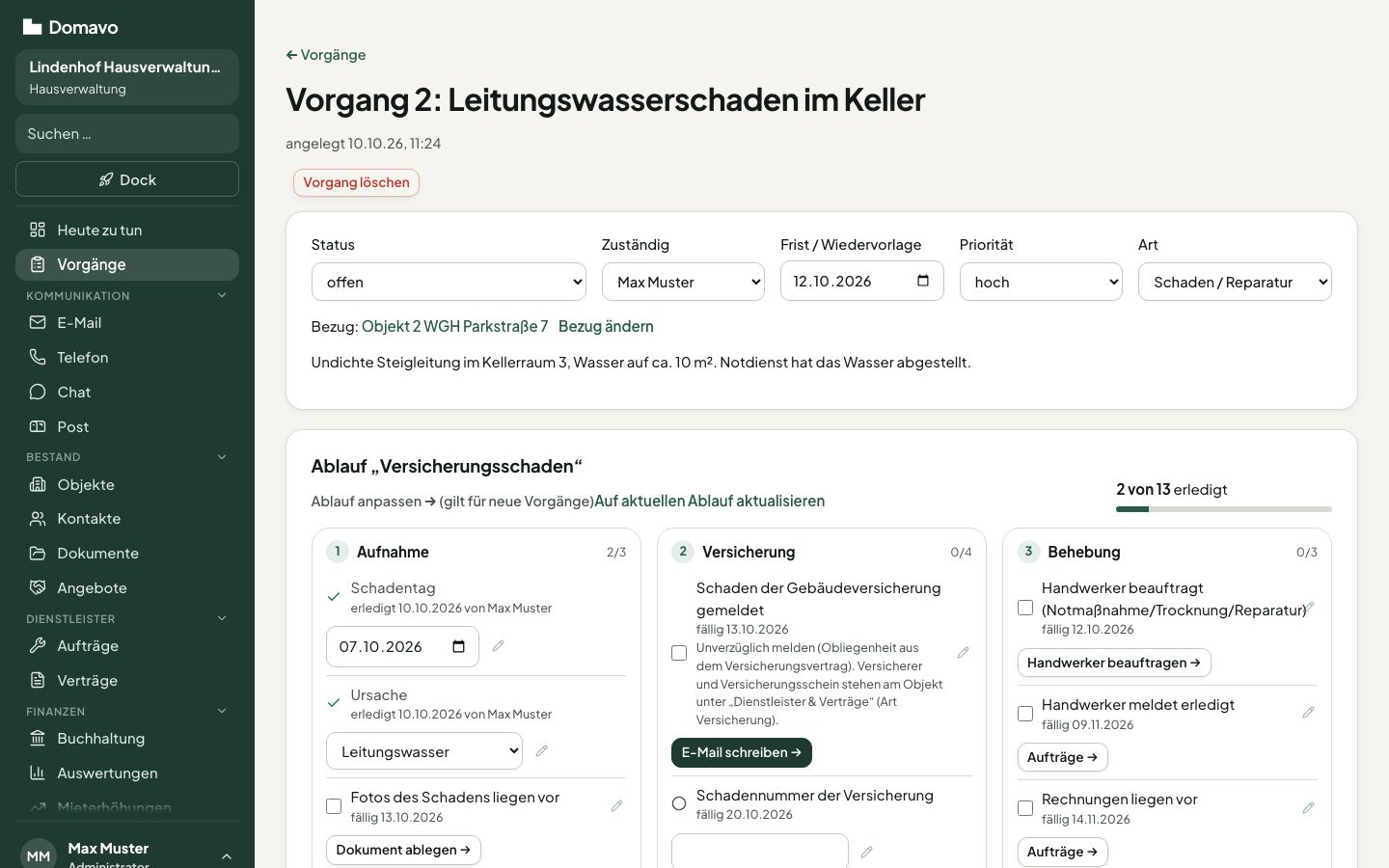The image size is (1389, 868).
Task: Open the Art dropdown 'Schaden / Reparatur'
Action: click(x=1235, y=282)
